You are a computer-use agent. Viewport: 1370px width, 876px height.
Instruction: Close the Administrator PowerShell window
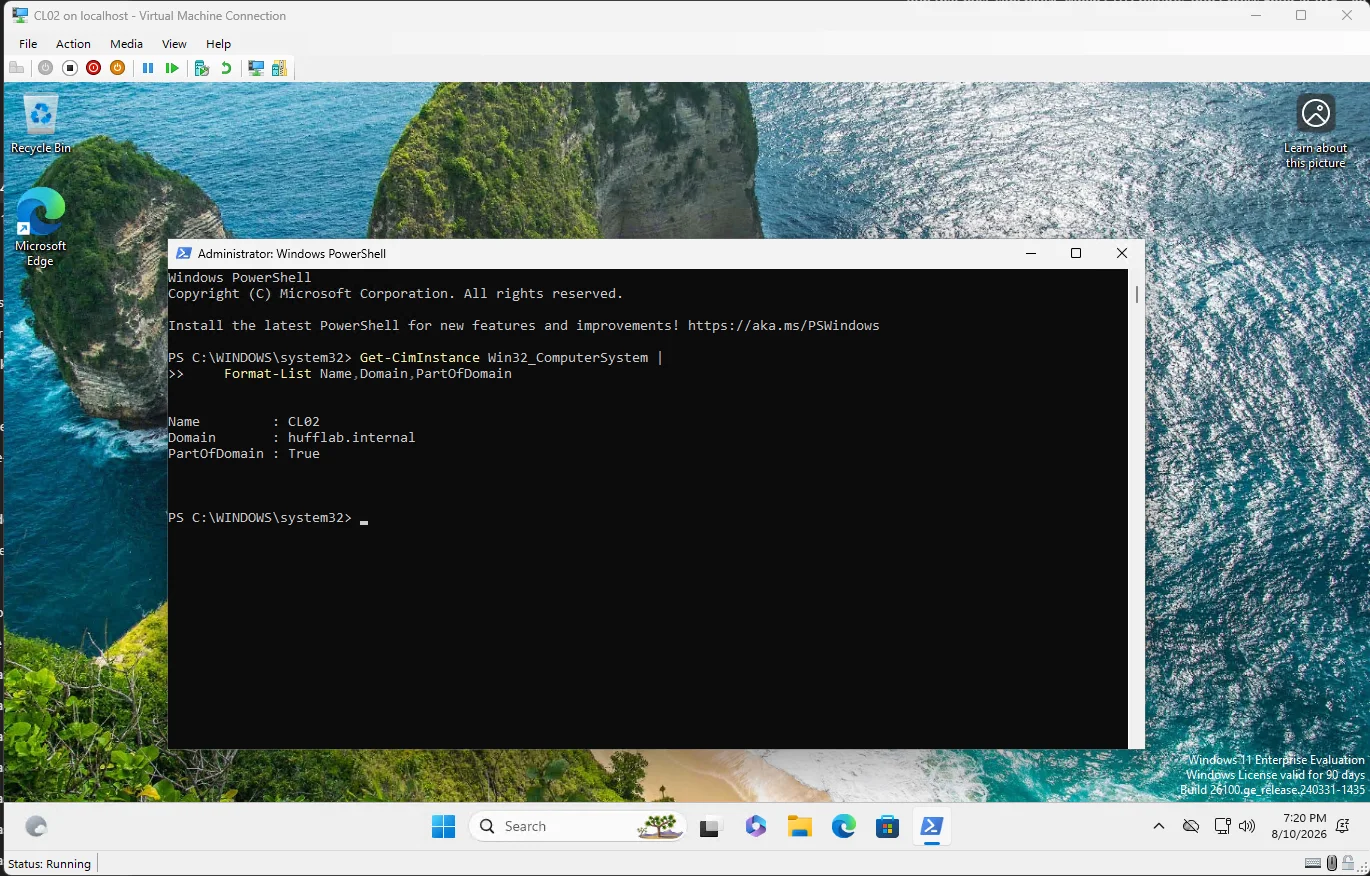pyautogui.click(x=1122, y=253)
